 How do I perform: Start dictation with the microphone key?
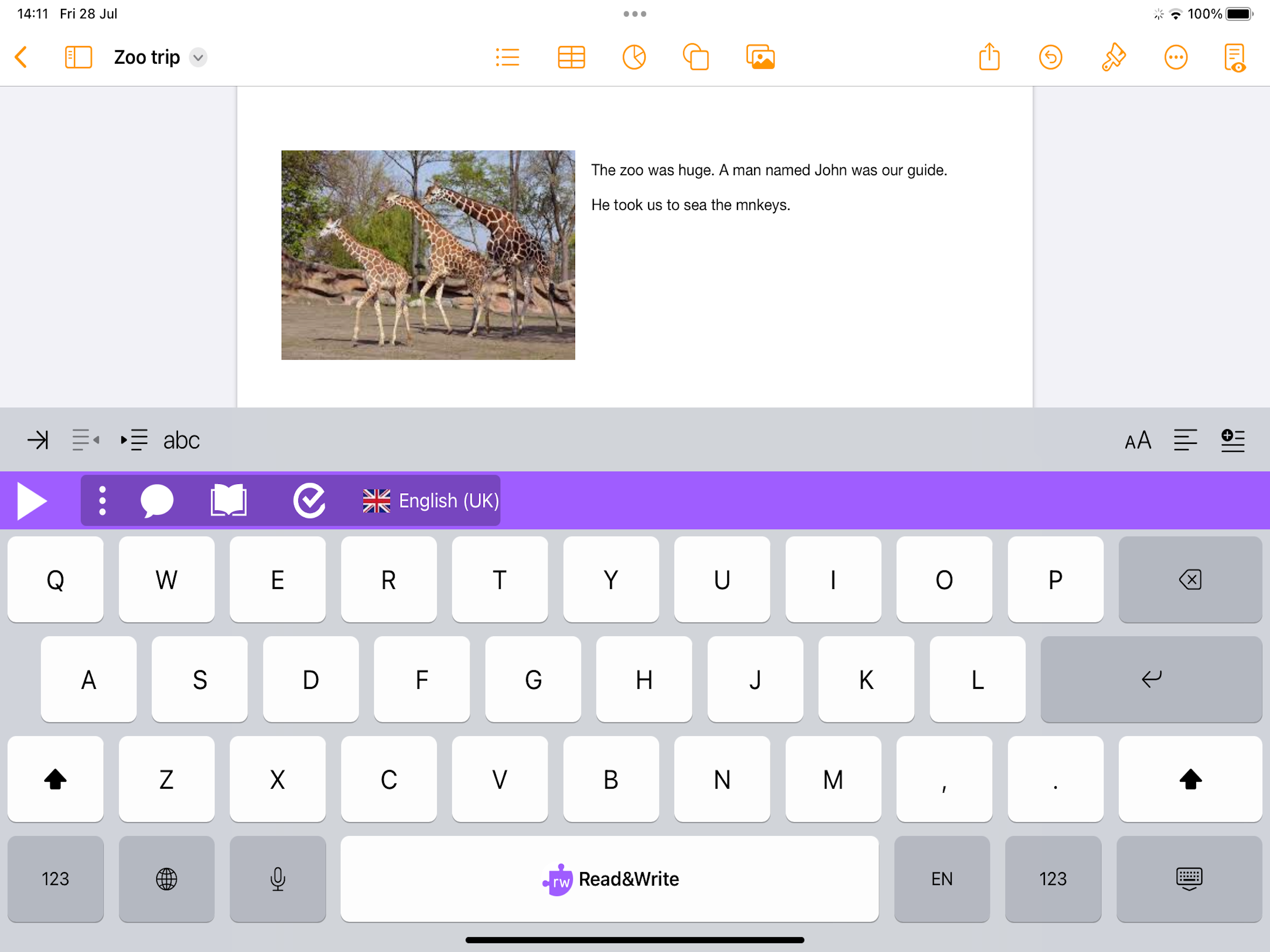click(x=278, y=879)
